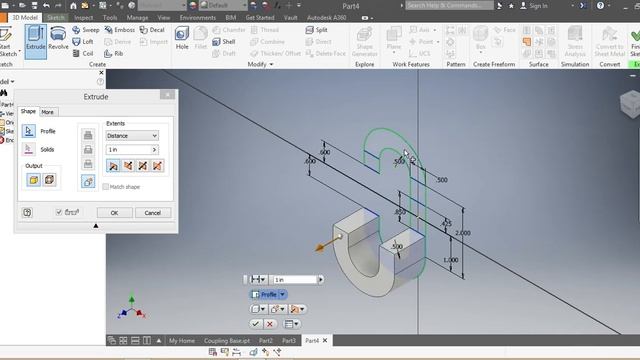Select the Decal tool

click(x=152, y=30)
